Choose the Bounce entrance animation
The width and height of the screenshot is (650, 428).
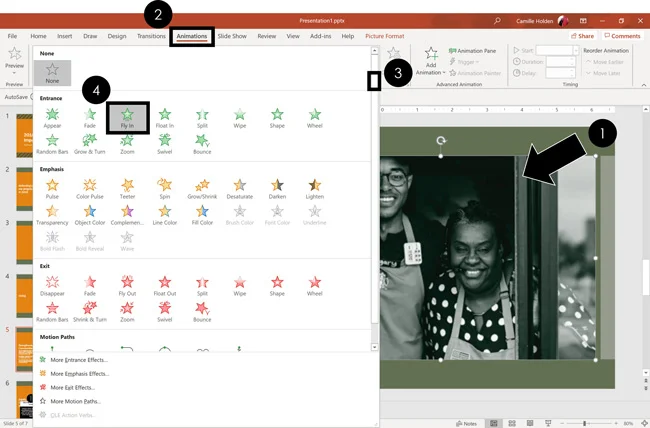202,144
